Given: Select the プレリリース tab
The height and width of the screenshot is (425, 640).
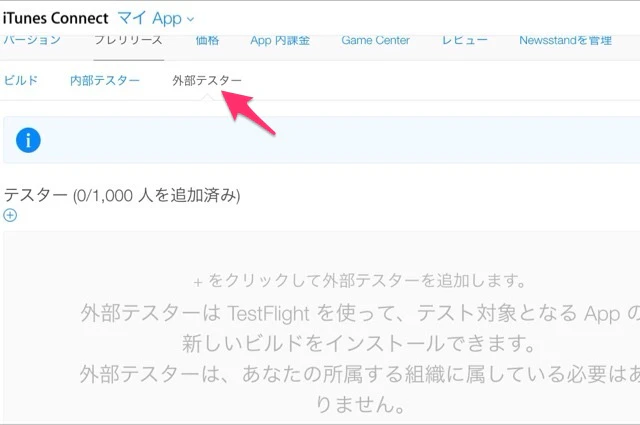Looking at the screenshot, I should click(129, 40).
